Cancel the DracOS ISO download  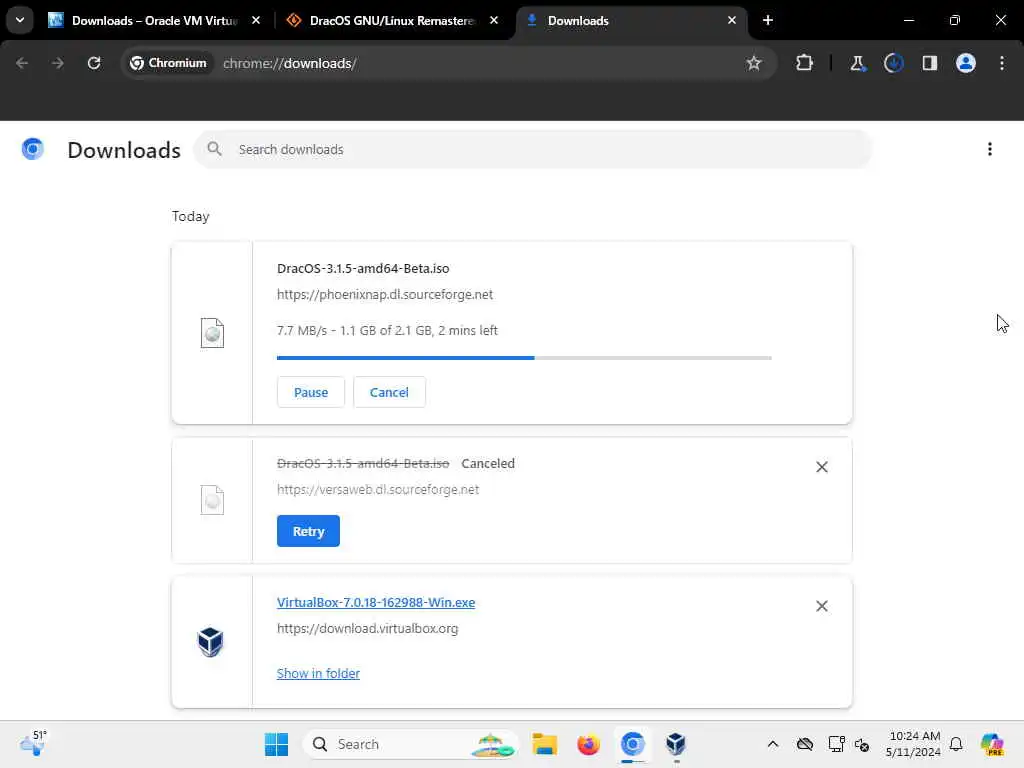coord(389,392)
